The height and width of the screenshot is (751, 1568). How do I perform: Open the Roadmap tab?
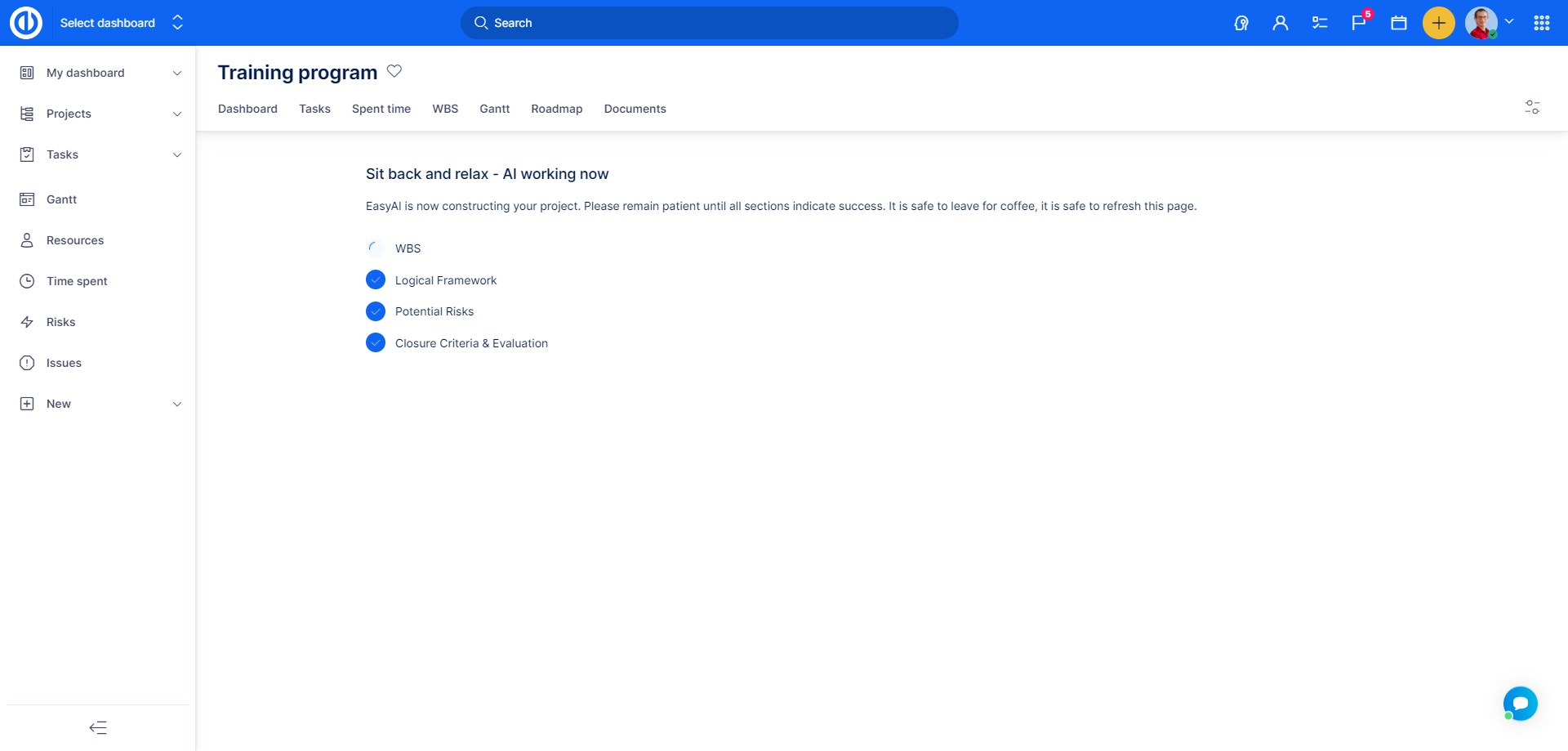tap(556, 109)
